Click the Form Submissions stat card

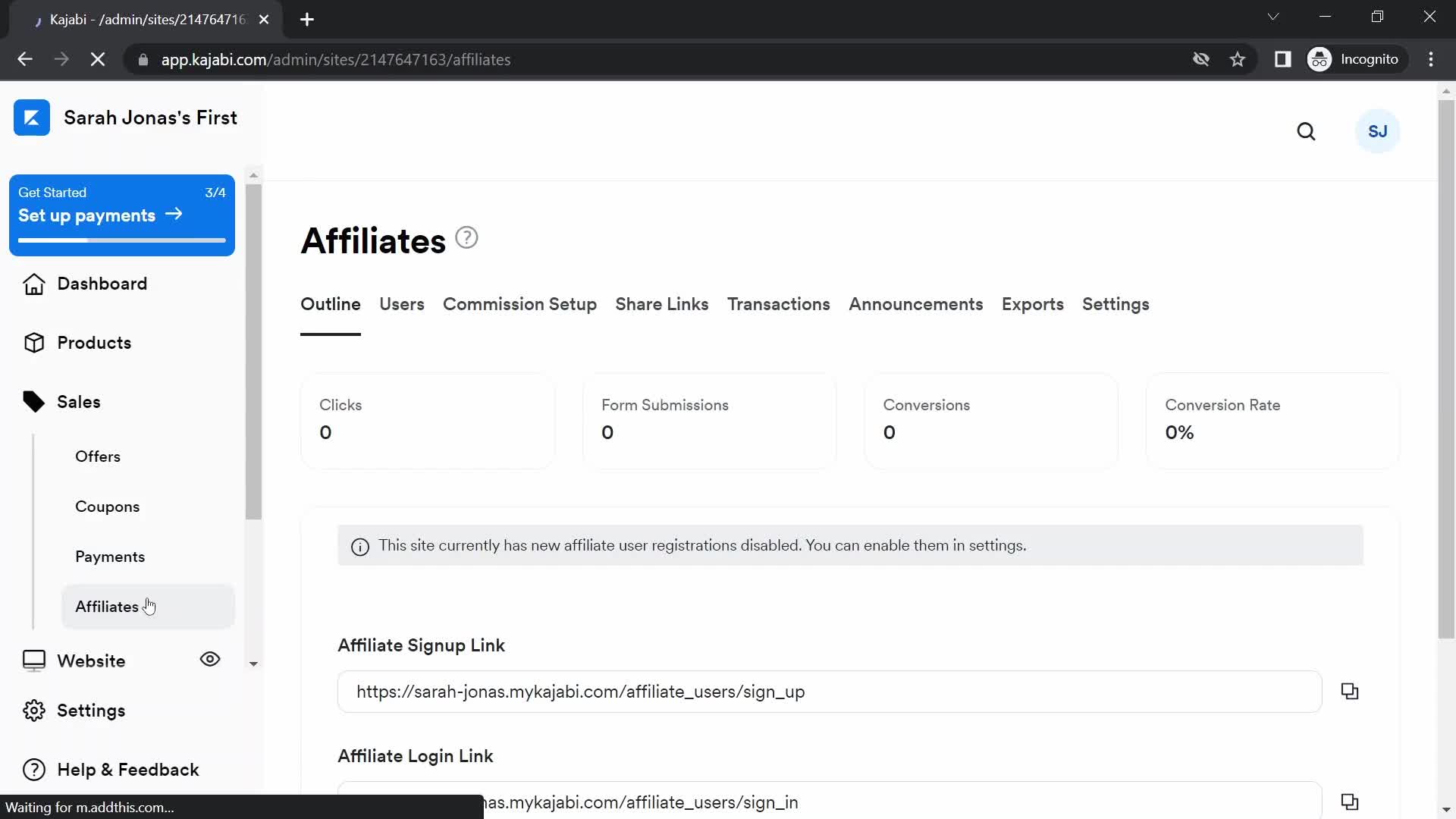710,421
